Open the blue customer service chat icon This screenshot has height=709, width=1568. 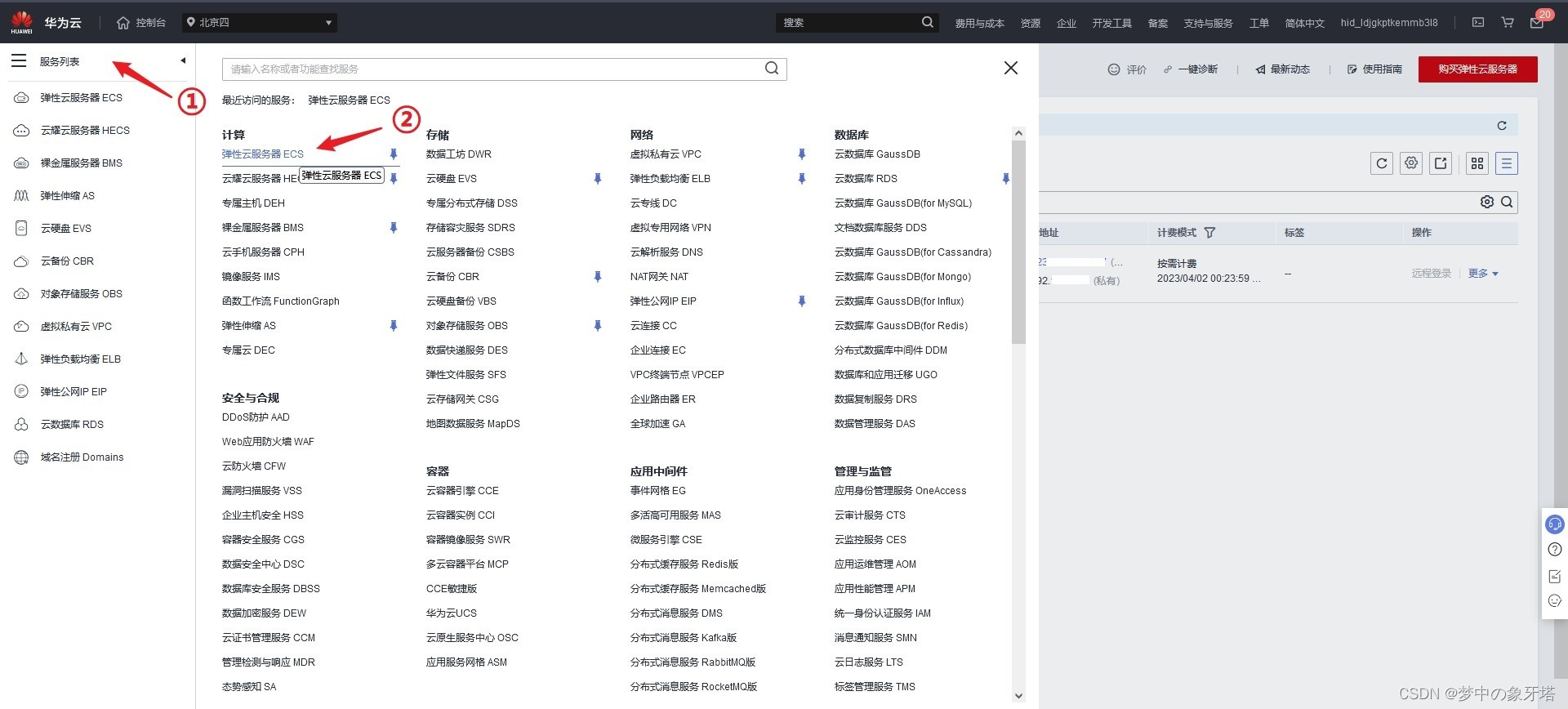click(1555, 524)
